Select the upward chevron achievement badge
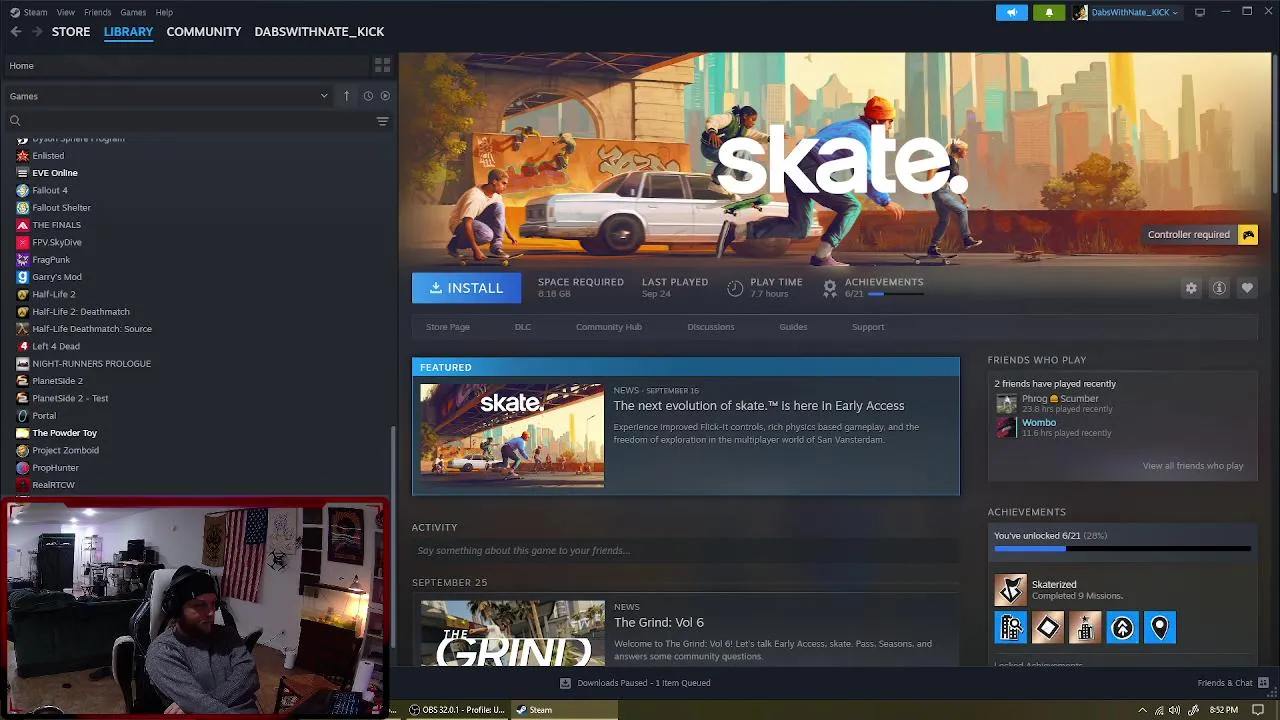This screenshot has height=720, width=1280. point(1122,628)
